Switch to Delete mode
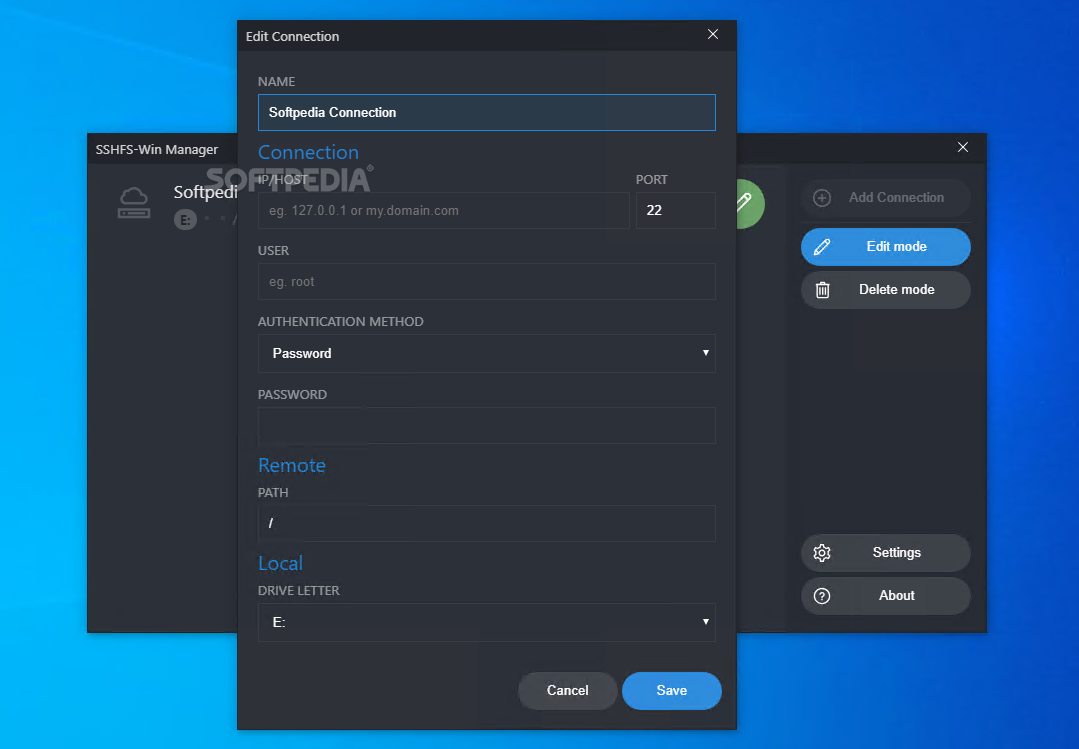The height and width of the screenshot is (749, 1079). click(x=886, y=290)
